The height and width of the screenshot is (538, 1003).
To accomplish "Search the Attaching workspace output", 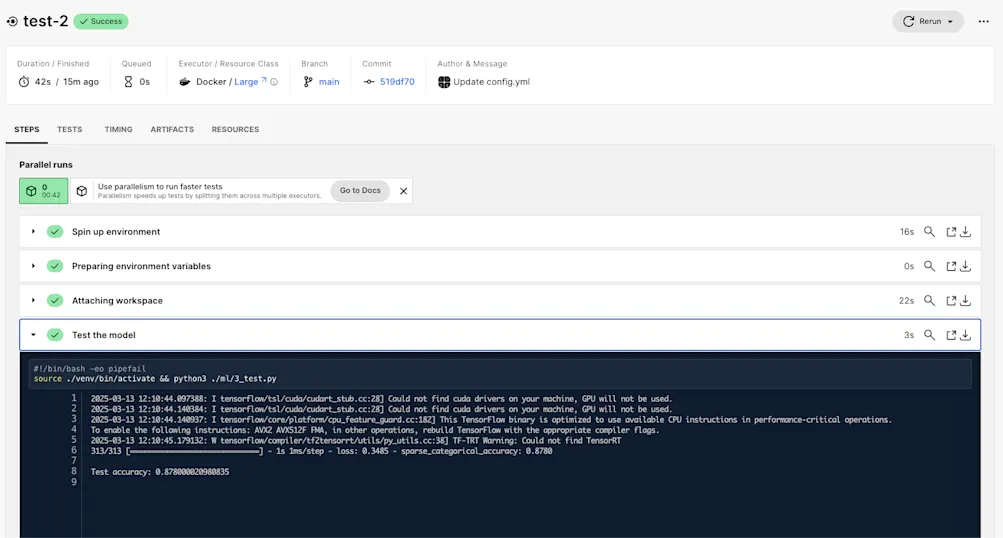I will click(929, 301).
